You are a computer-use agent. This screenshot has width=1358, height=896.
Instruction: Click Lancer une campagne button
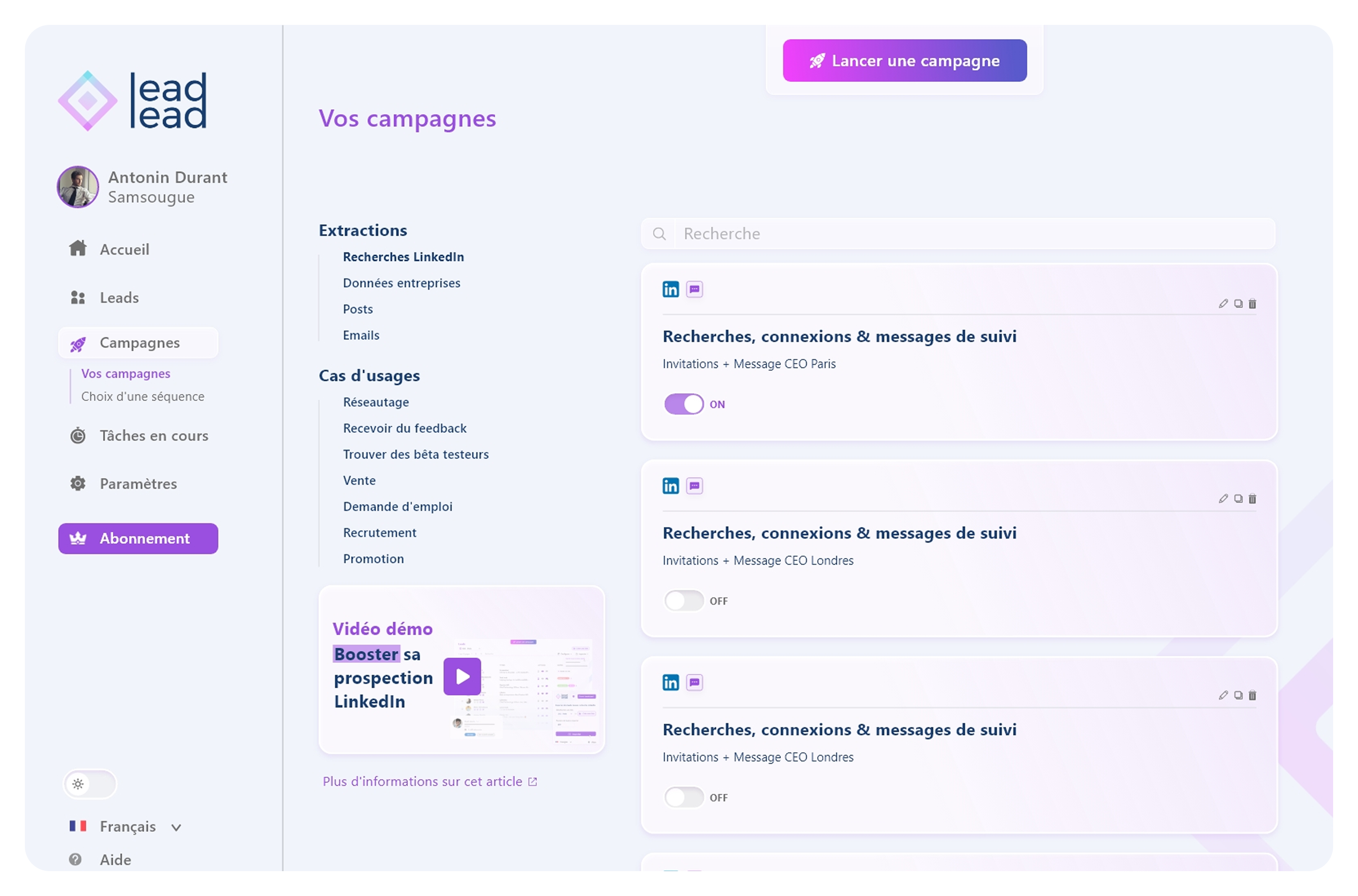(x=904, y=61)
